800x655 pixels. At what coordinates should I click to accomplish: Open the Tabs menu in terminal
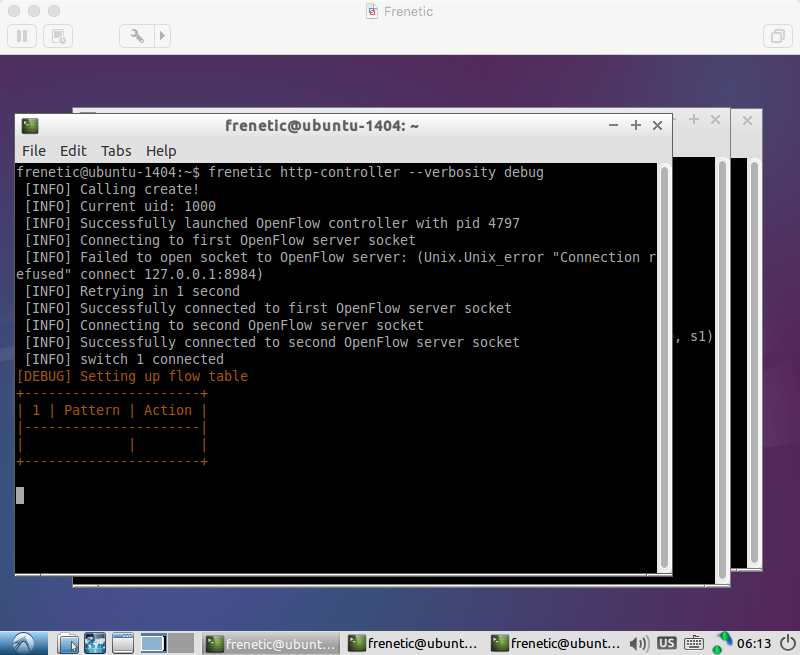click(116, 151)
